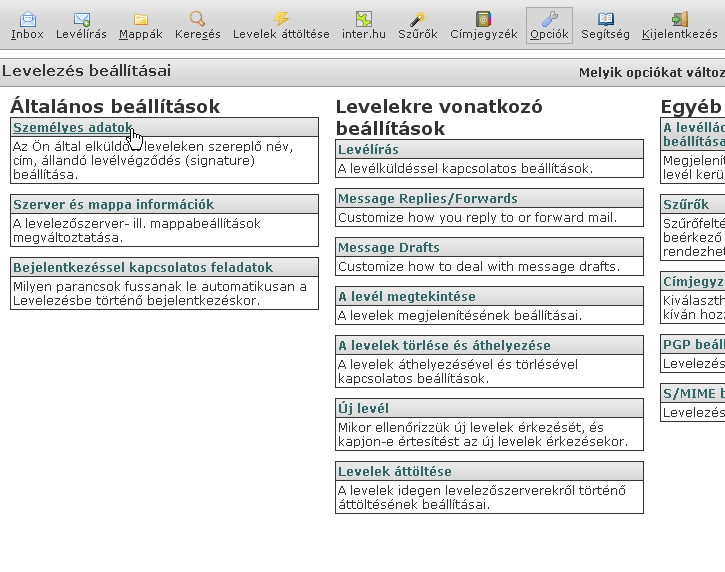Click 'Customize how you reply to or forward mail.' text
The width and height of the screenshot is (725, 572).
(x=477, y=217)
